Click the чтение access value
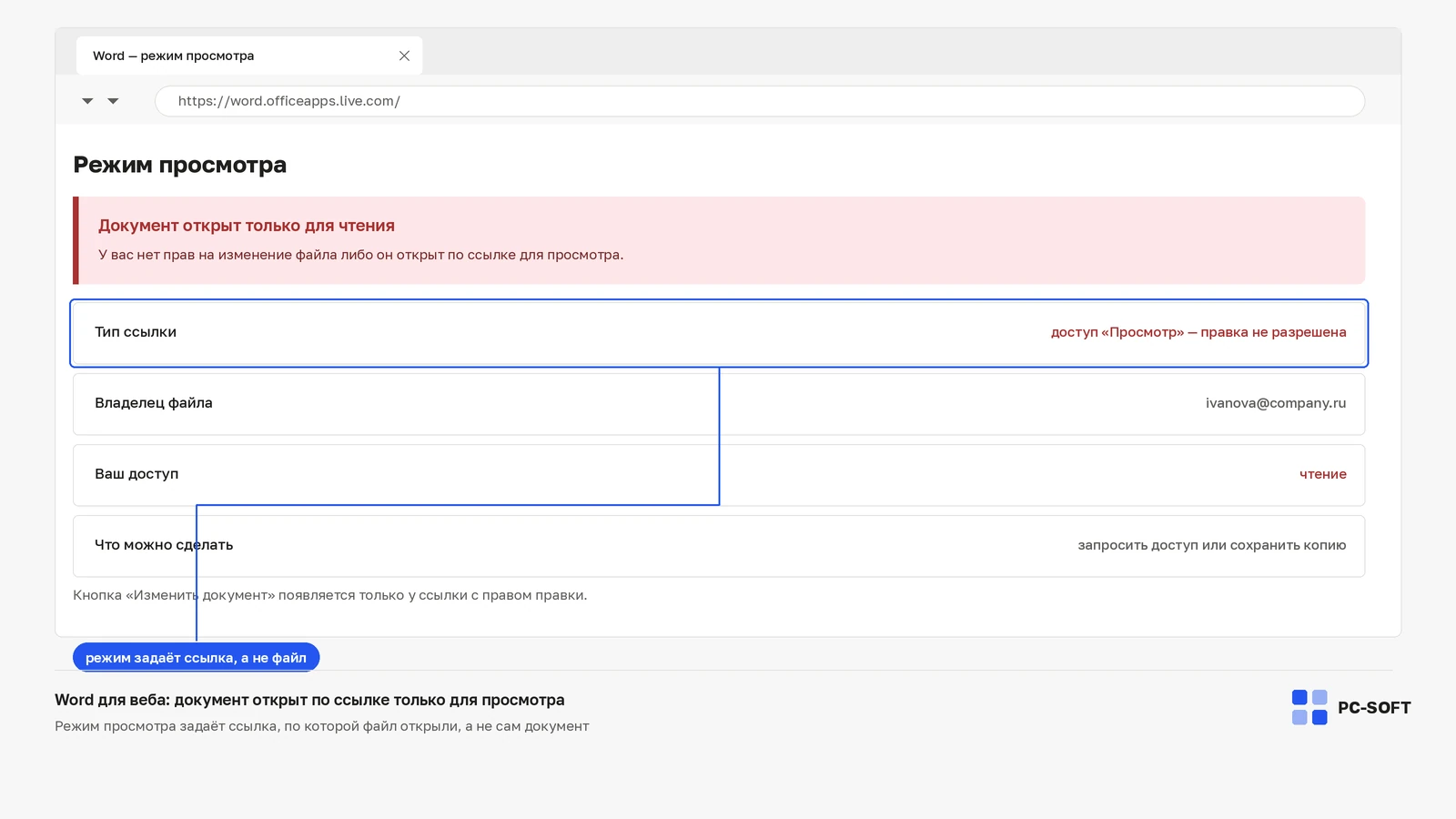This screenshot has height=819, width=1456. click(x=1323, y=474)
